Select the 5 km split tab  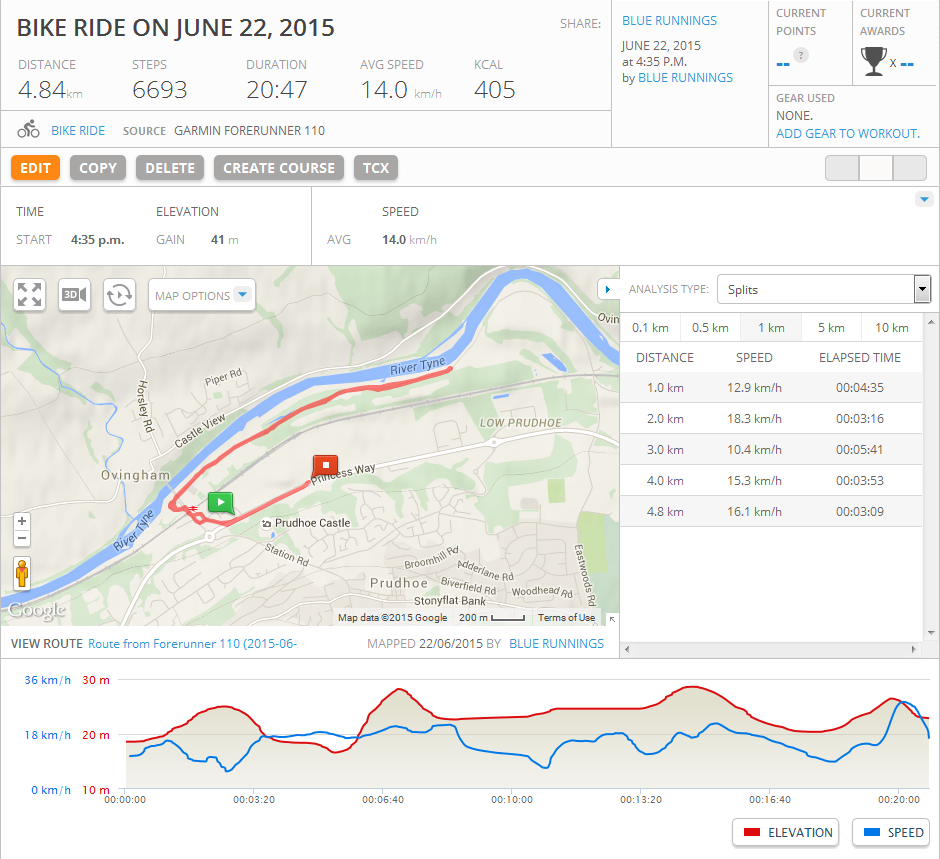click(x=830, y=327)
